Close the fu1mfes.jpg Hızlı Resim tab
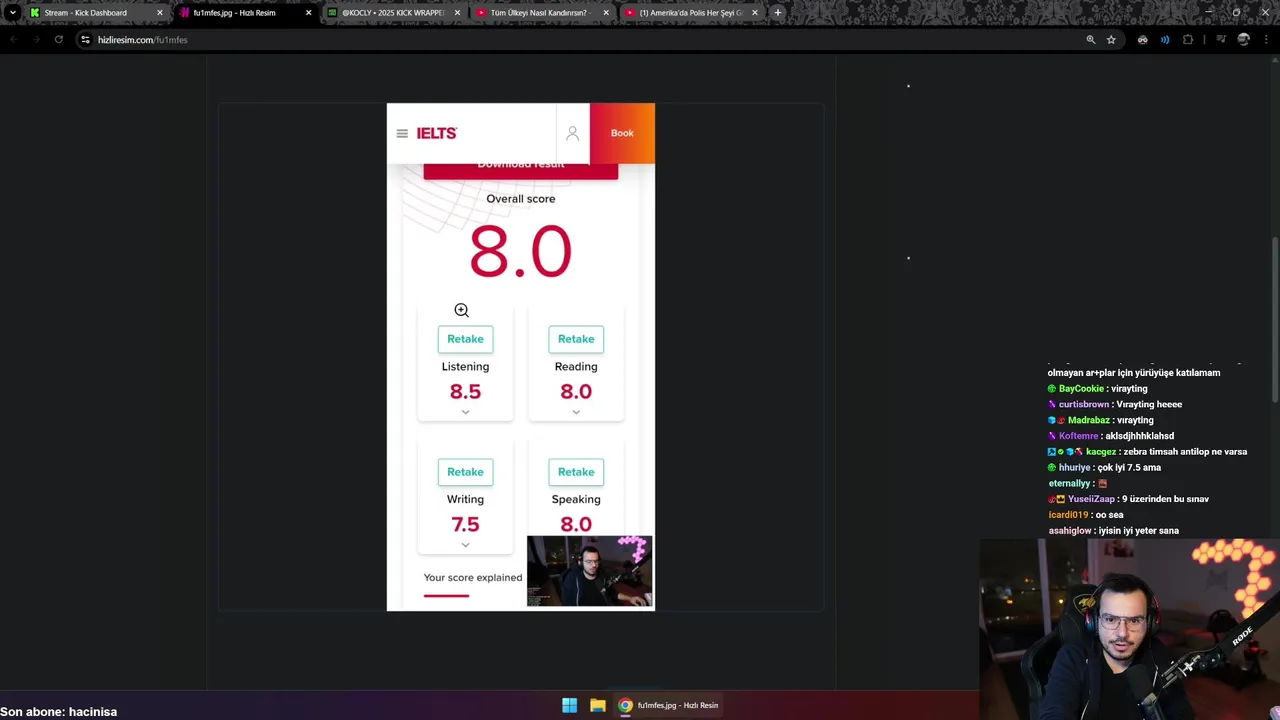This screenshot has height=720, width=1280. (308, 13)
